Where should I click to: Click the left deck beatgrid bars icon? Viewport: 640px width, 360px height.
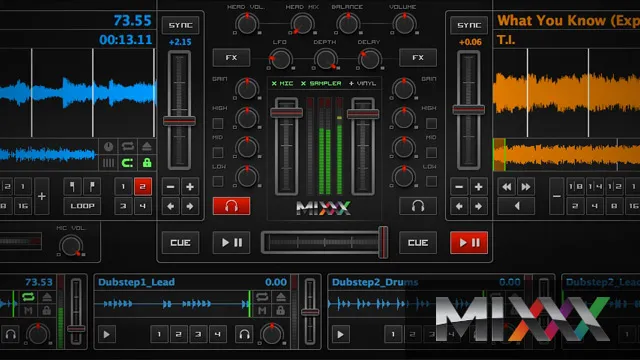[x=108, y=163]
